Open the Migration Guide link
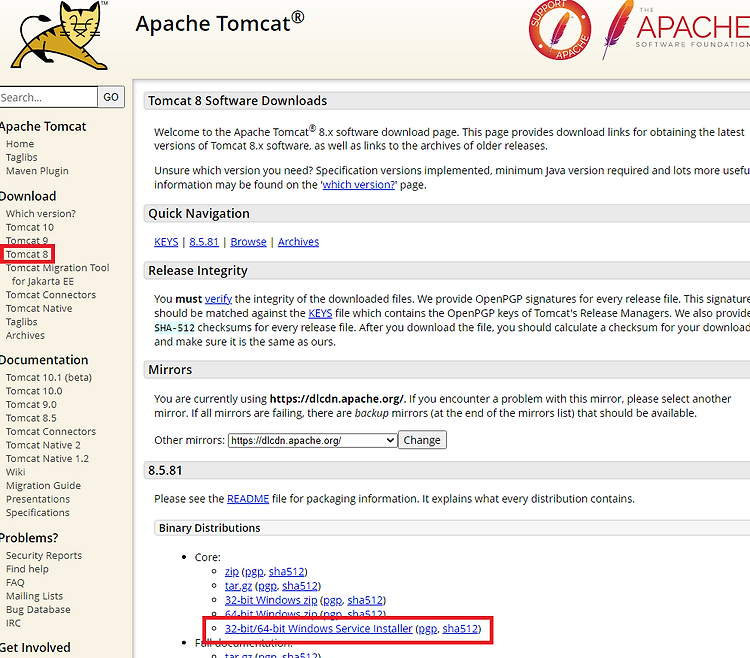This screenshot has width=750, height=658. (44, 485)
